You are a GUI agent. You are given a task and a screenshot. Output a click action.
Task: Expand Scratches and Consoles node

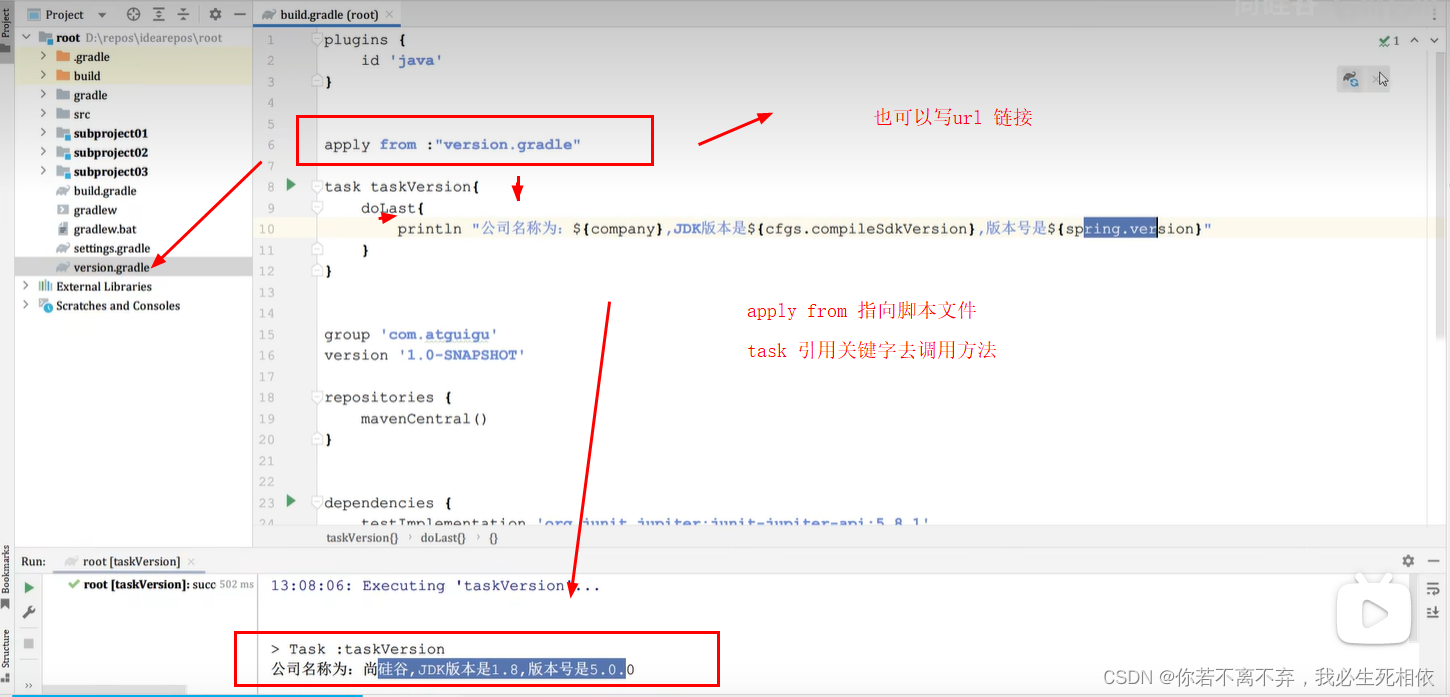pos(26,305)
